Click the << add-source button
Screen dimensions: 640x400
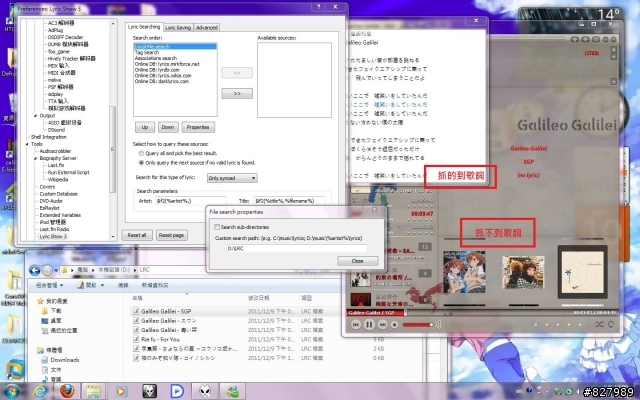click(237, 73)
